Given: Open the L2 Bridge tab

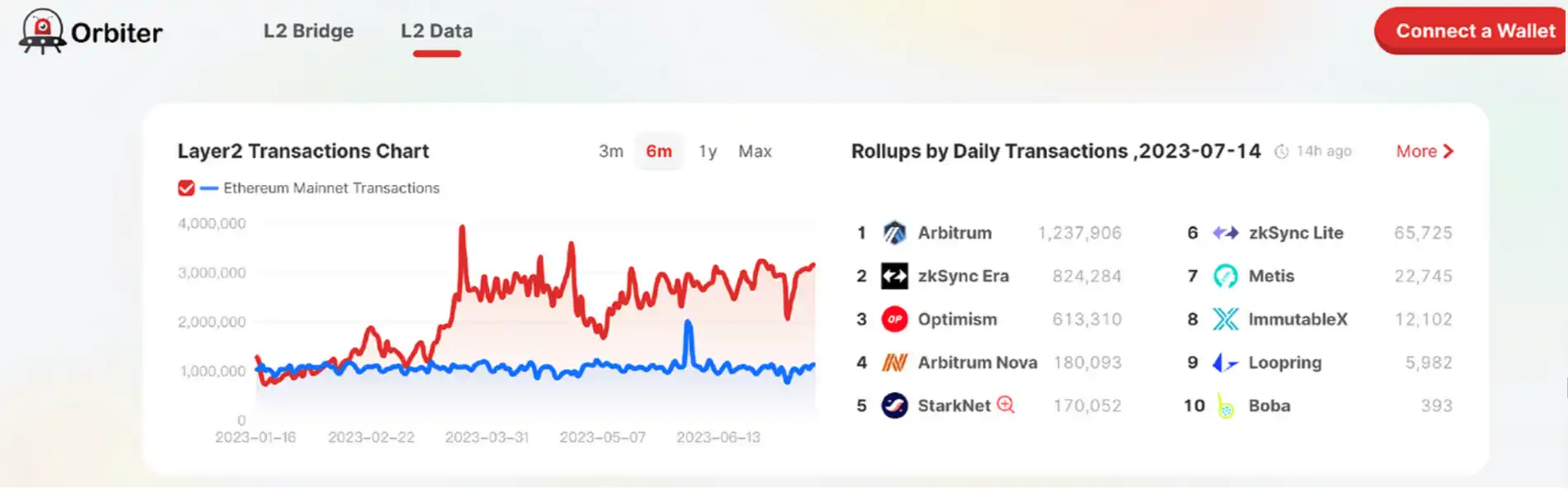Looking at the screenshot, I should tap(308, 31).
